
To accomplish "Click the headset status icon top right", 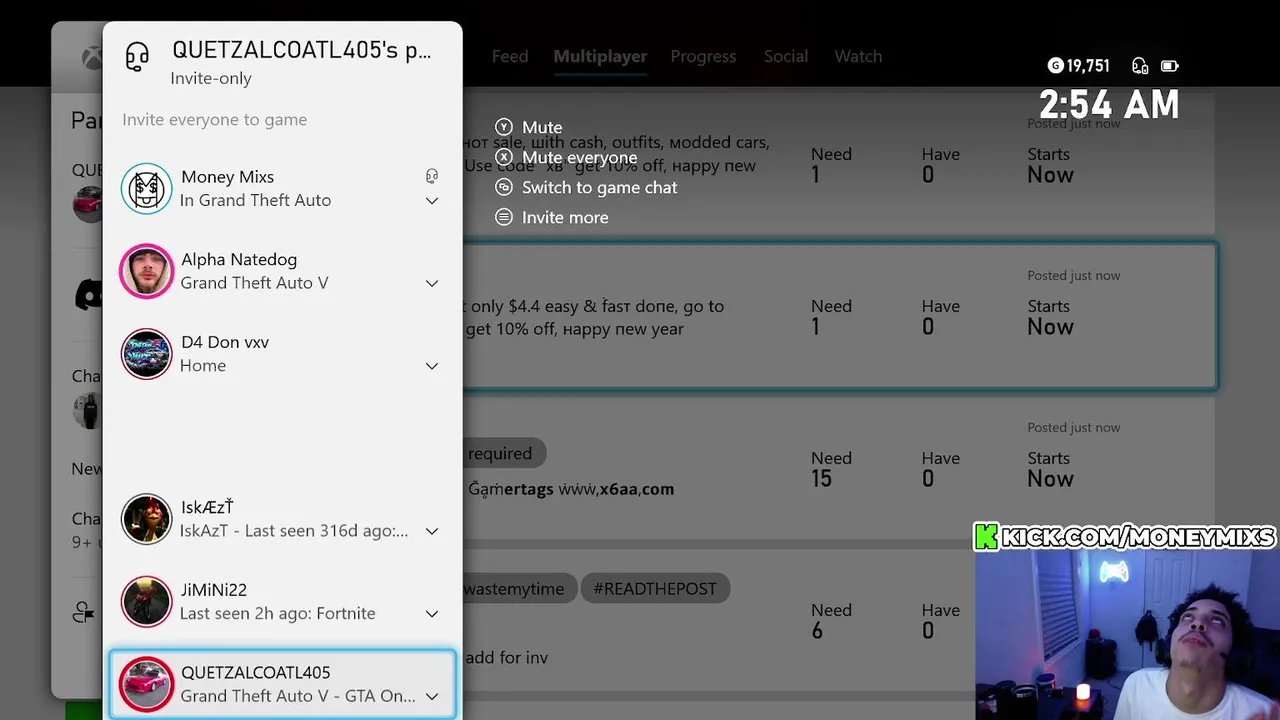I will click(1140, 66).
